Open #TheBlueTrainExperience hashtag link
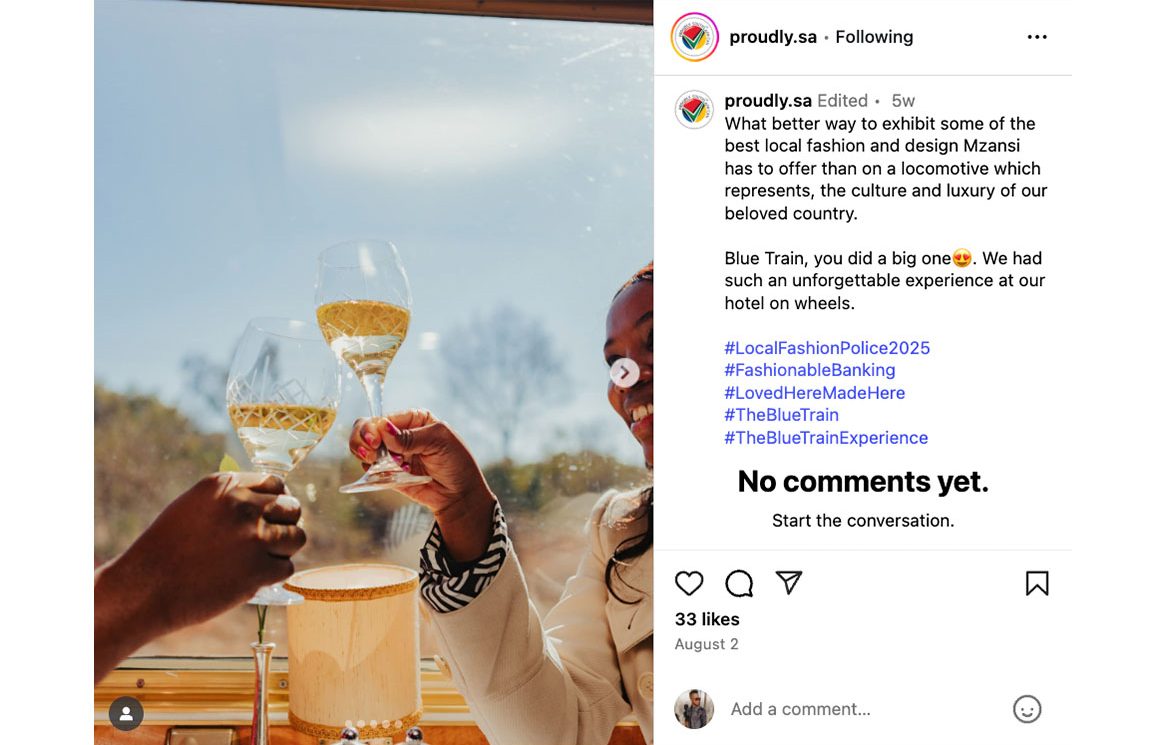1166x745 pixels. (x=826, y=438)
